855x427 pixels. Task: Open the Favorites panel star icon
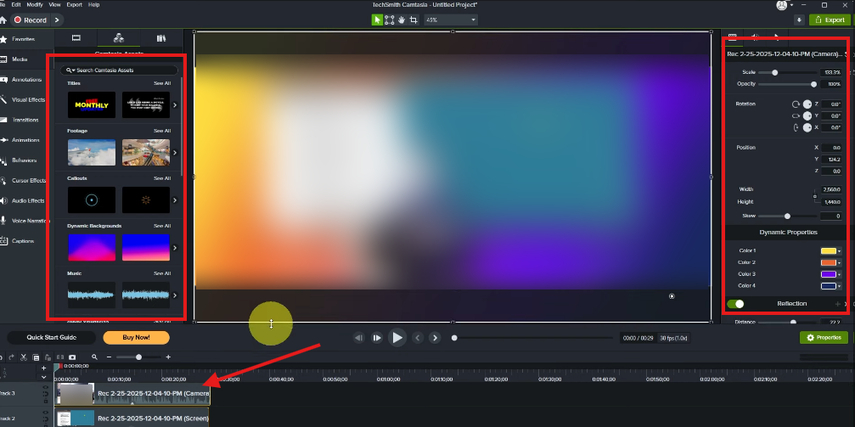click(4, 39)
